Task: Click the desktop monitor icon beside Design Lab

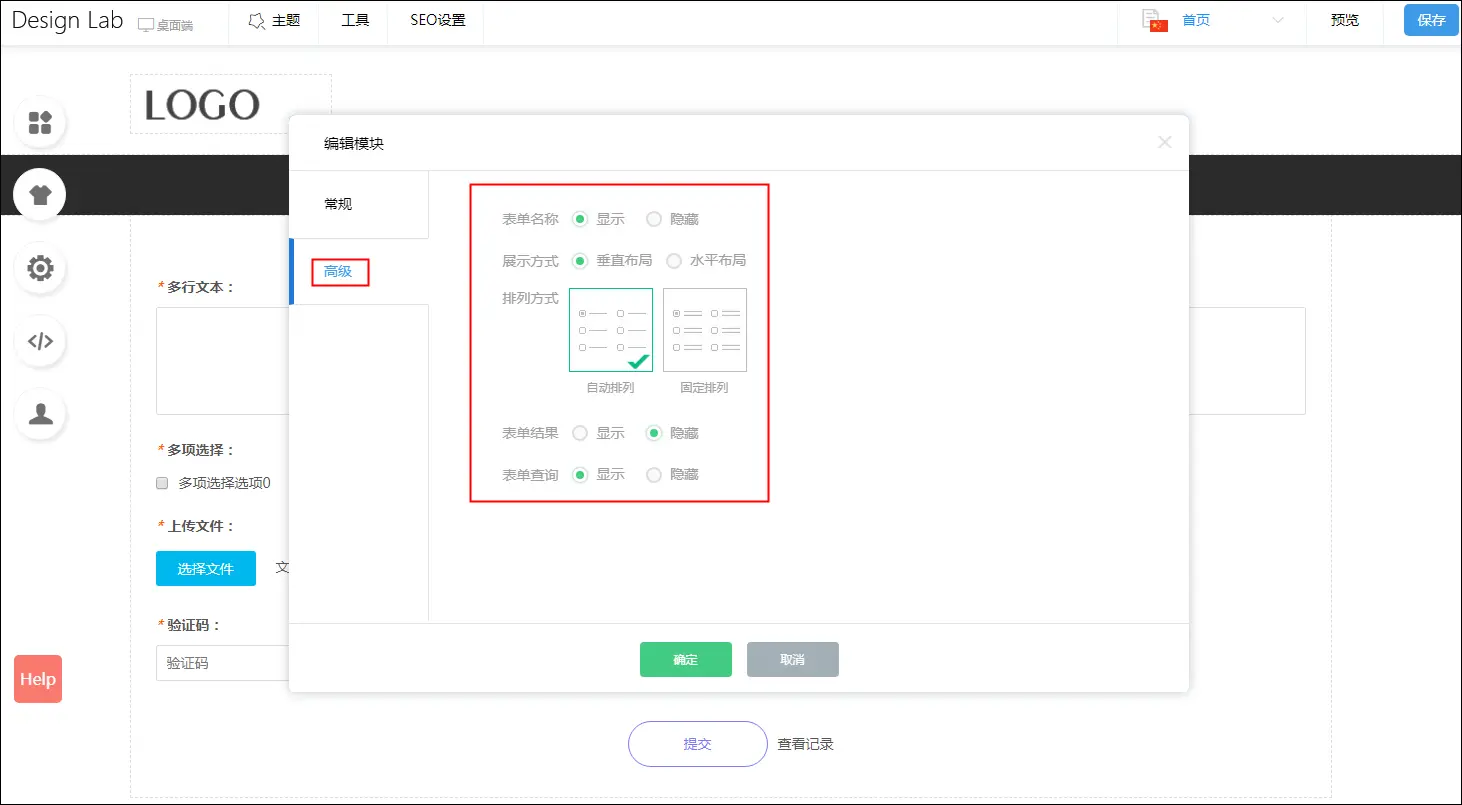Action: [x=146, y=25]
